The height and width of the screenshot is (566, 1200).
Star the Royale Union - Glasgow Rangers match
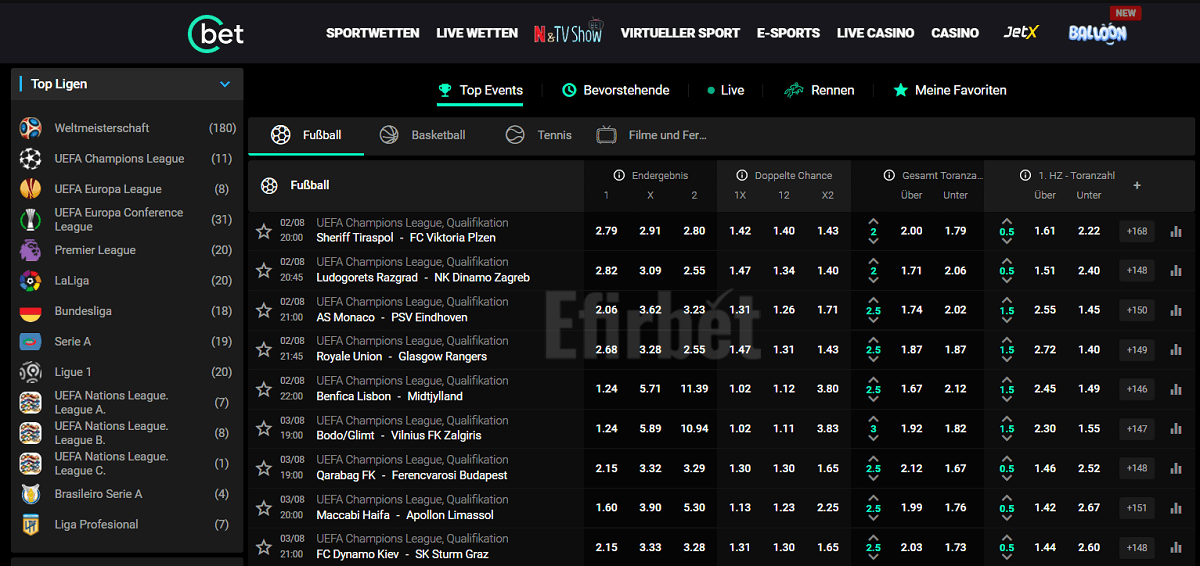point(263,349)
